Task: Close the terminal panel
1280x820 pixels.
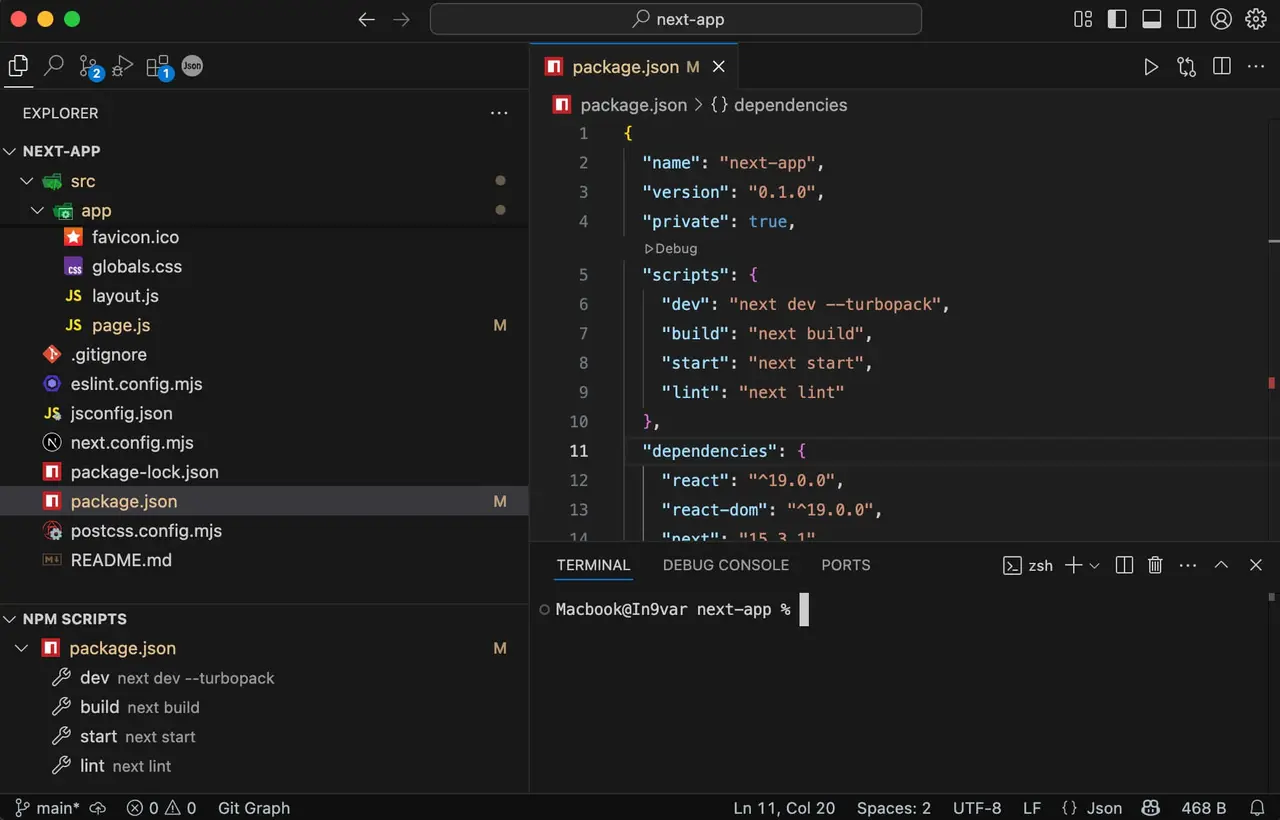Action: click(x=1256, y=565)
